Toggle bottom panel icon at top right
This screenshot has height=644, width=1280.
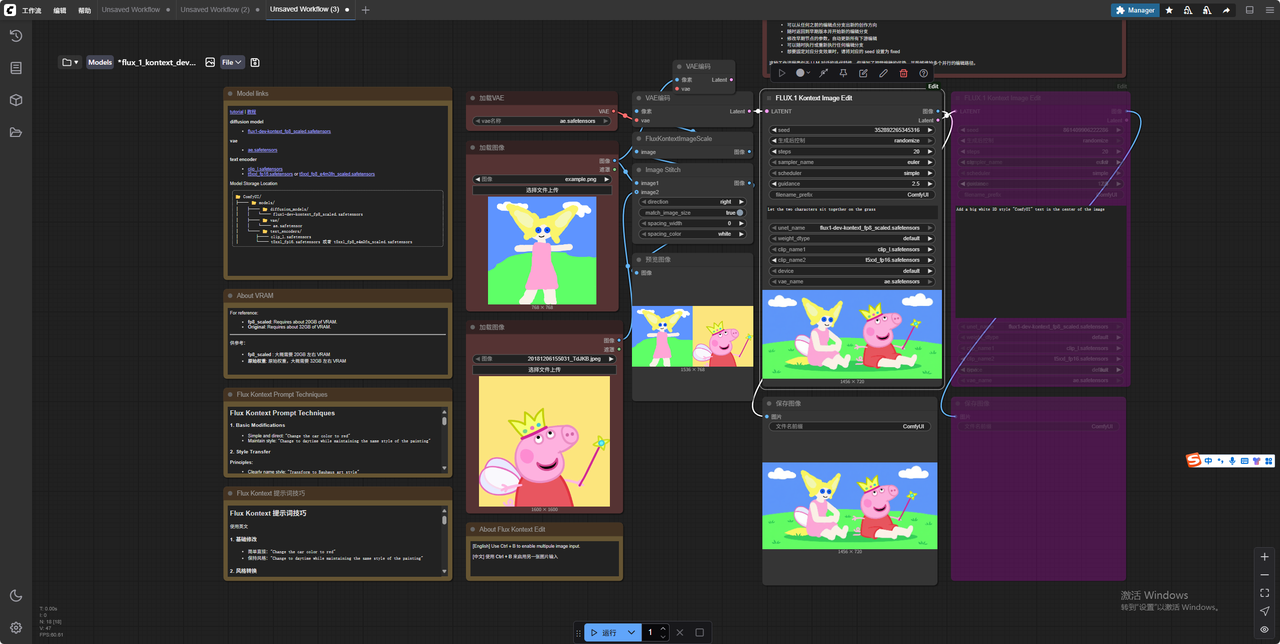pos(1249,10)
